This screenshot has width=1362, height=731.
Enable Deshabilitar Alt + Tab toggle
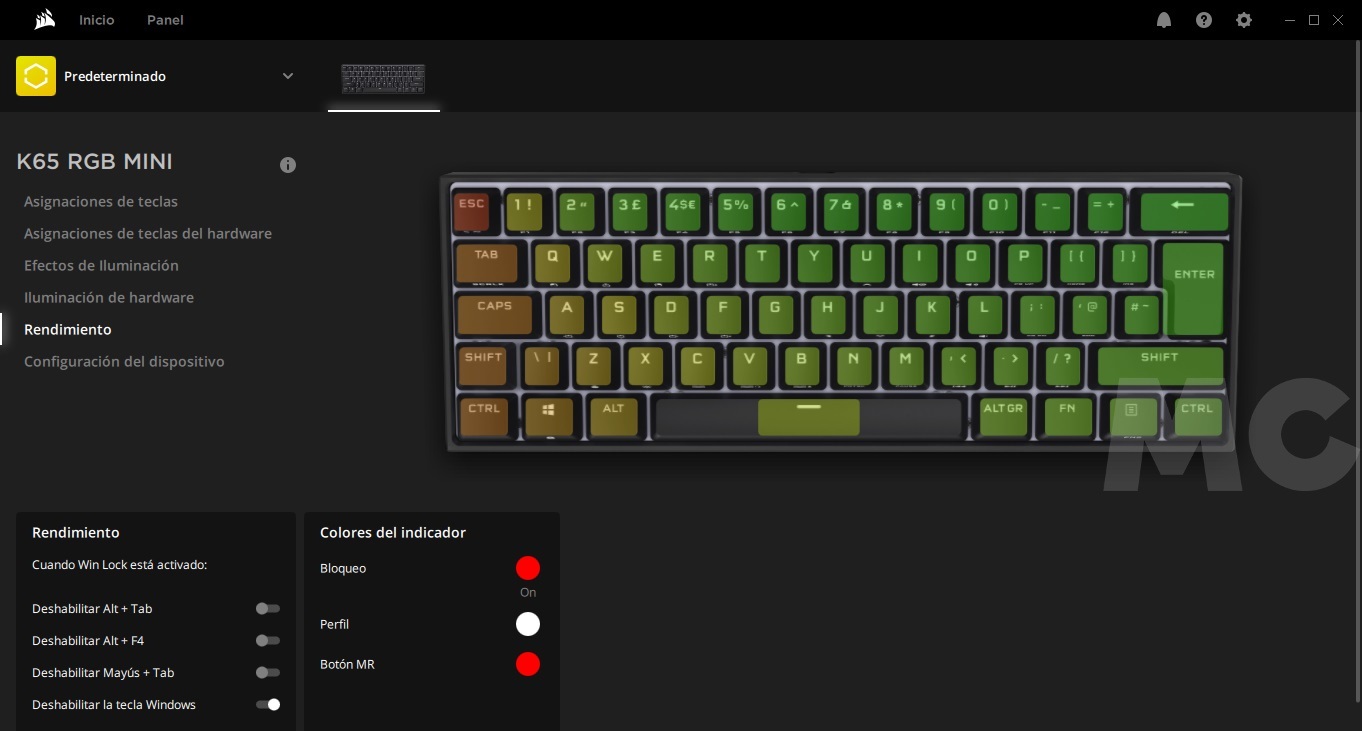pos(267,608)
